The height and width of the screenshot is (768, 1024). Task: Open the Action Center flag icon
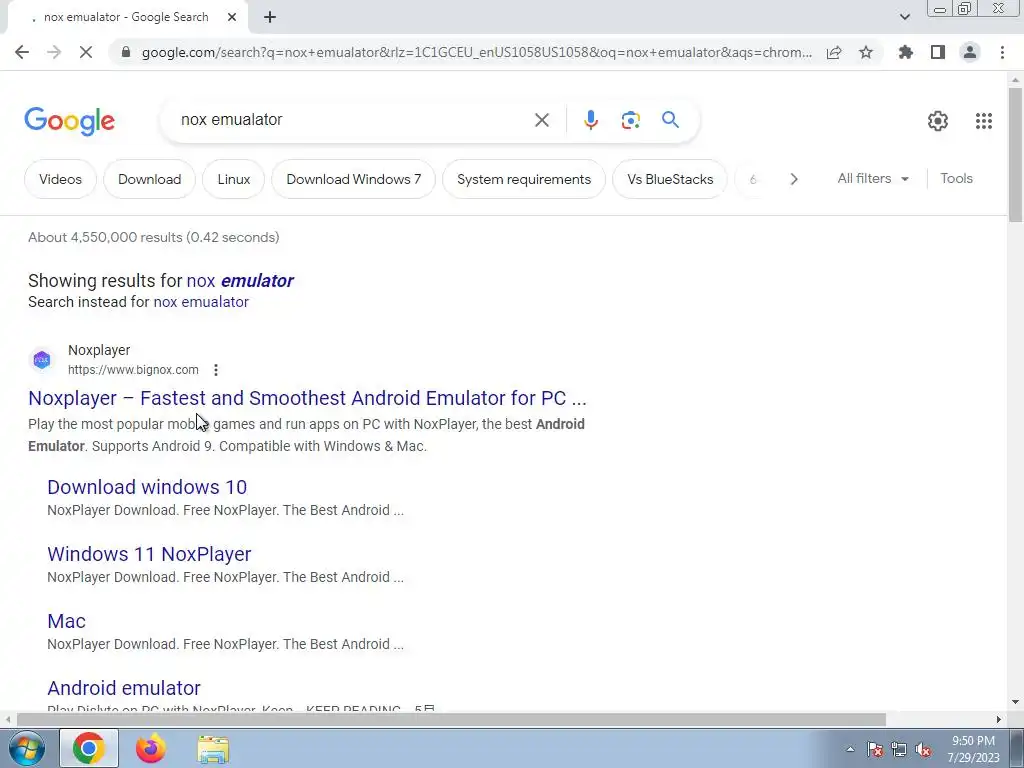[x=874, y=750]
